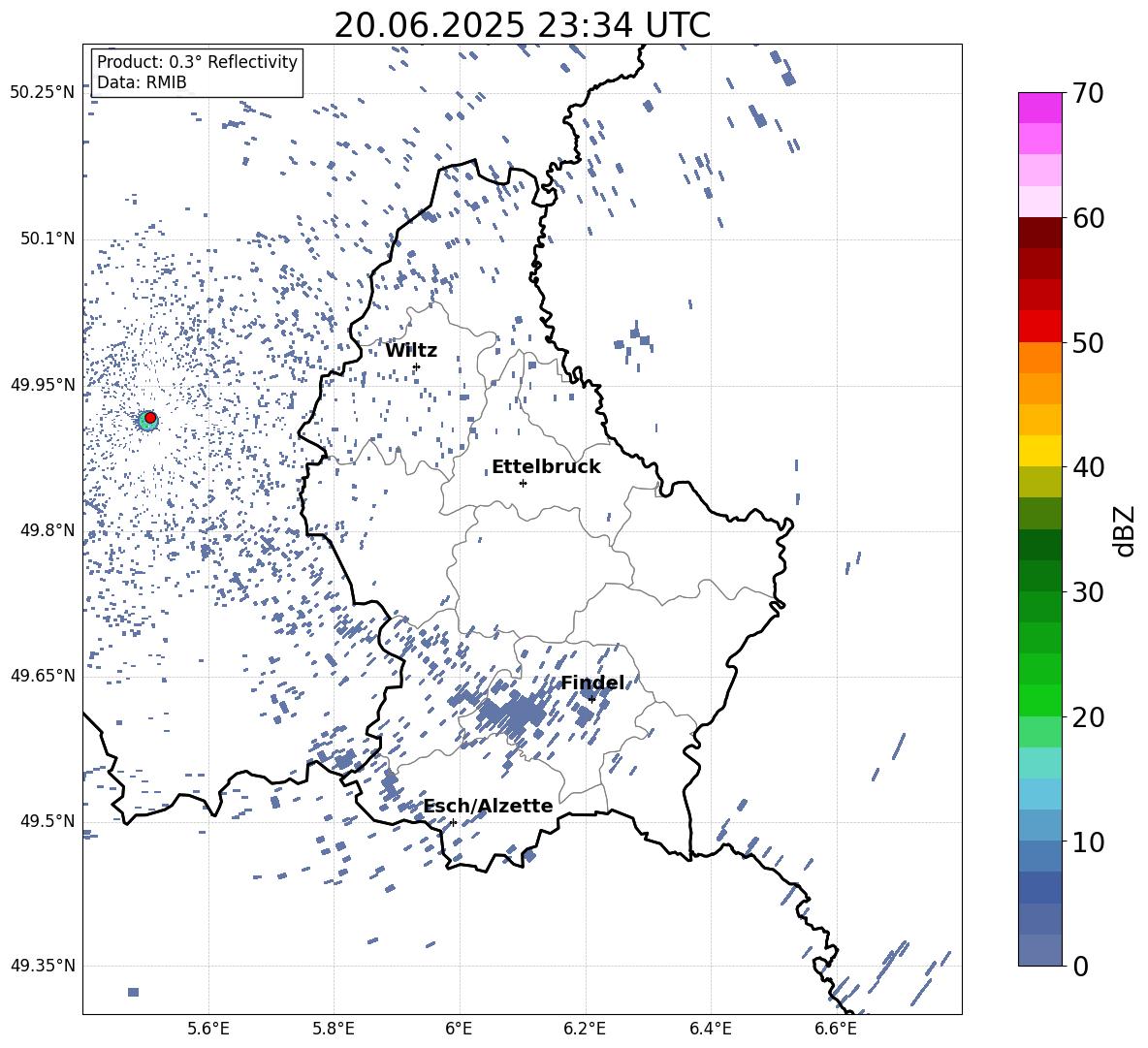Click the Findel station label

[x=592, y=683]
